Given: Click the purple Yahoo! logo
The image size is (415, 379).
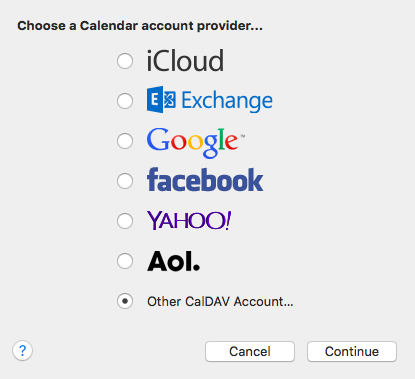Looking at the screenshot, I should (x=189, y=220).
